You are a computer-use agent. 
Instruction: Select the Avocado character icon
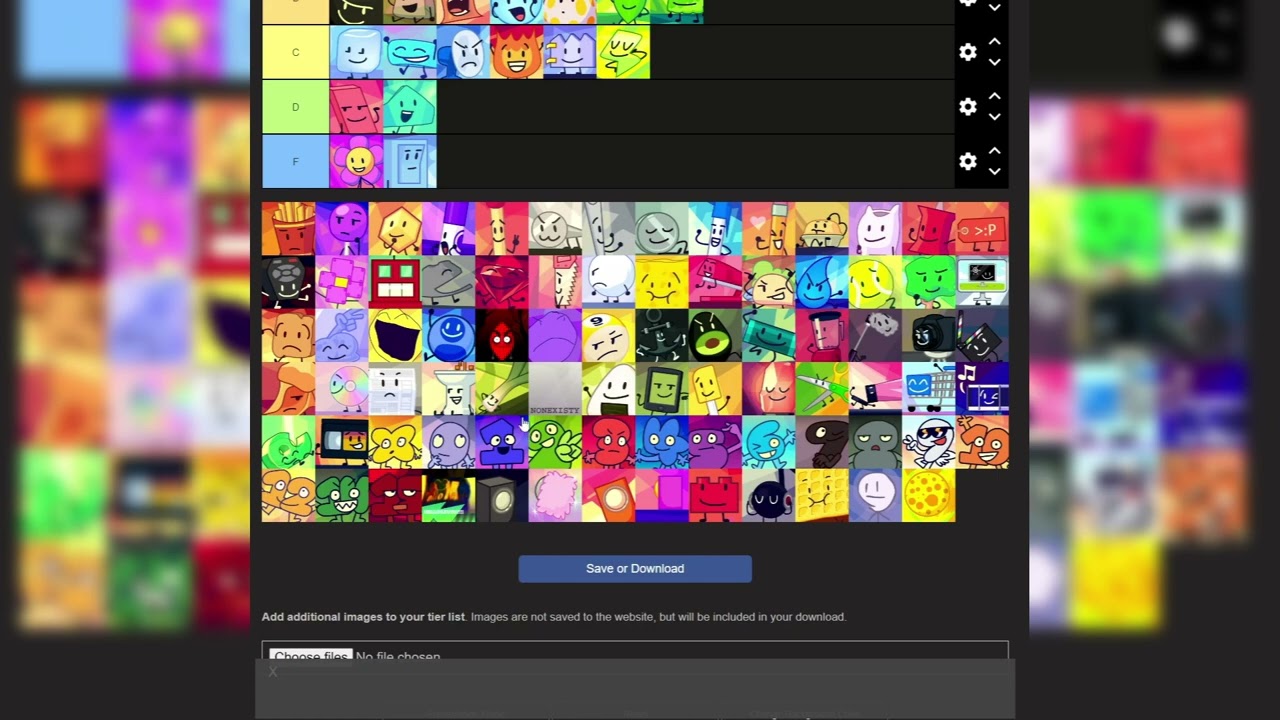715,335
